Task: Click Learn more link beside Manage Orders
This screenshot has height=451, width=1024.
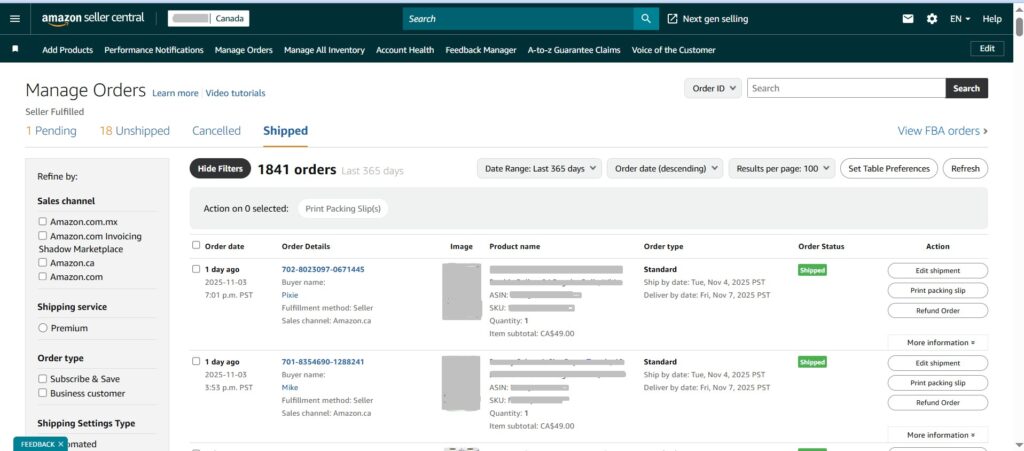Action: coord(175,93)
